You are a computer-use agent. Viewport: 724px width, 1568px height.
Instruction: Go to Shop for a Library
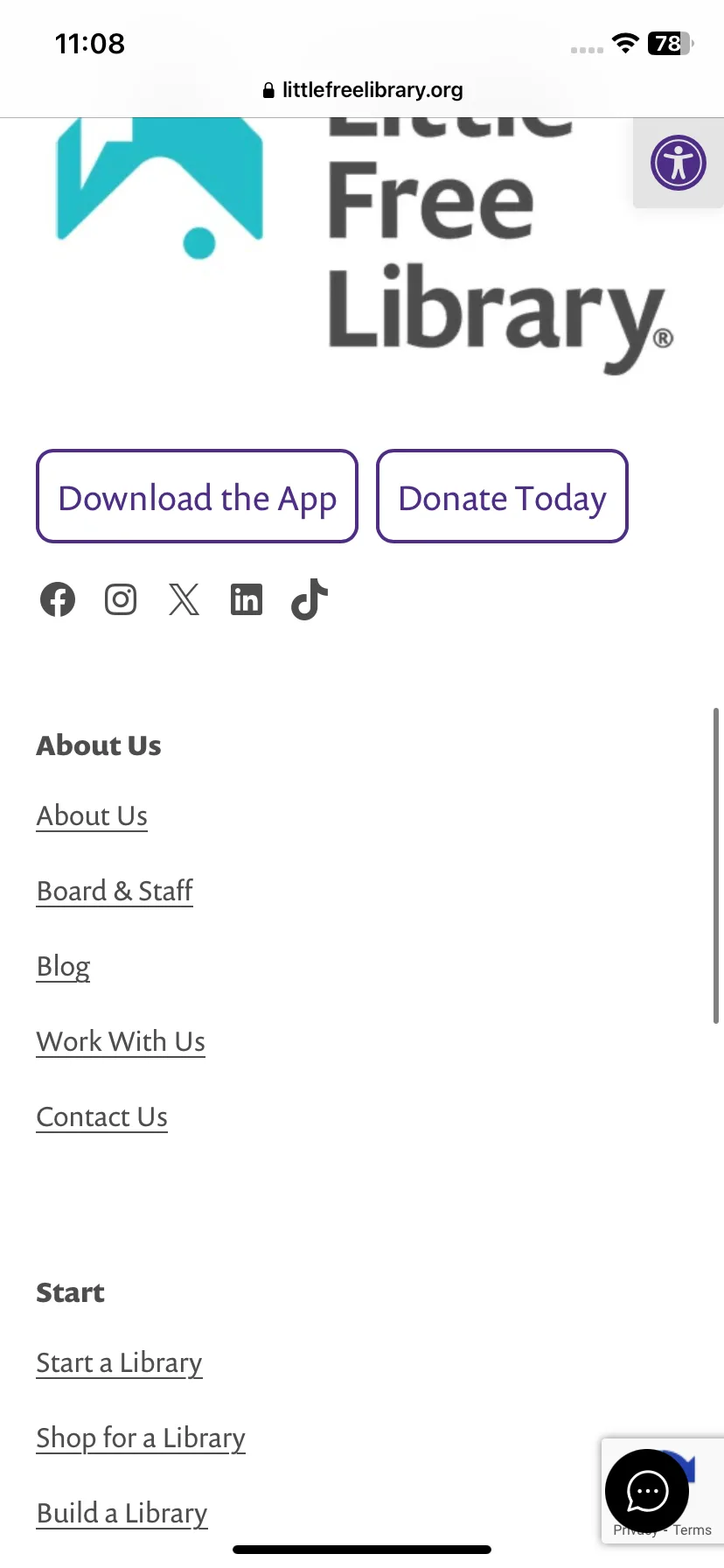[x=141, y=1438]
